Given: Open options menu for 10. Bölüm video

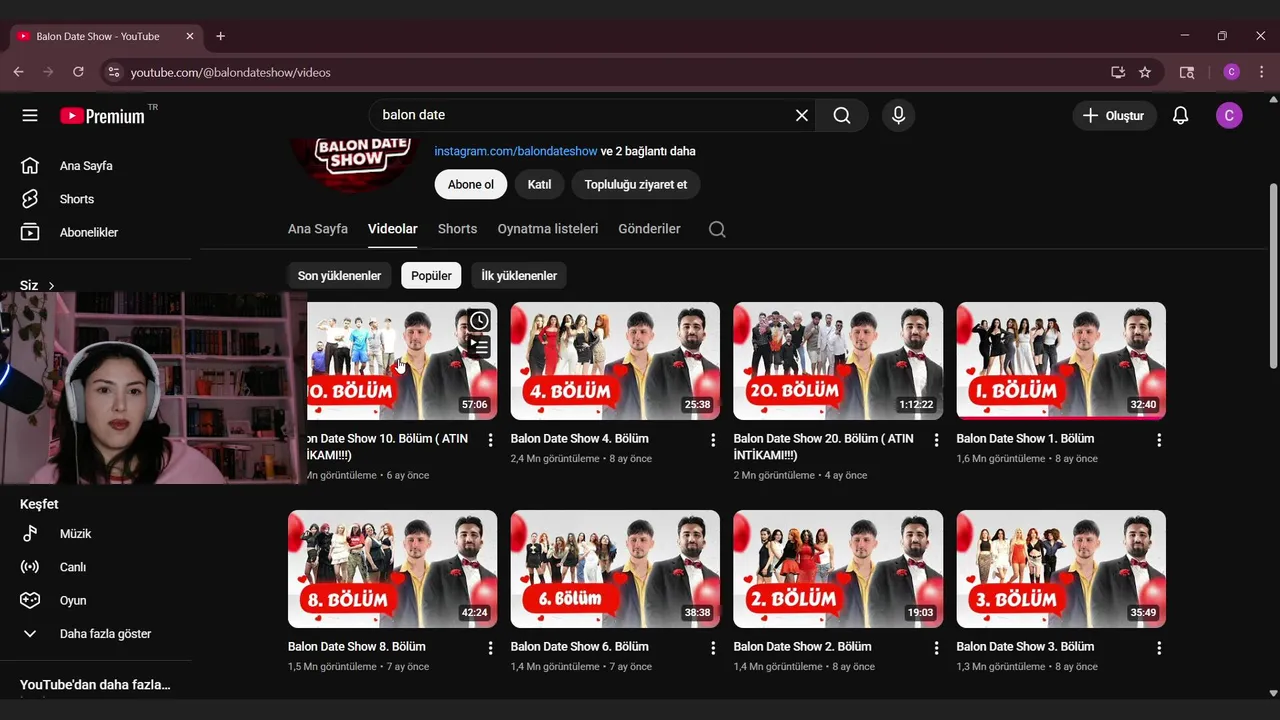Looking at the screenshot, I should 490,440.
